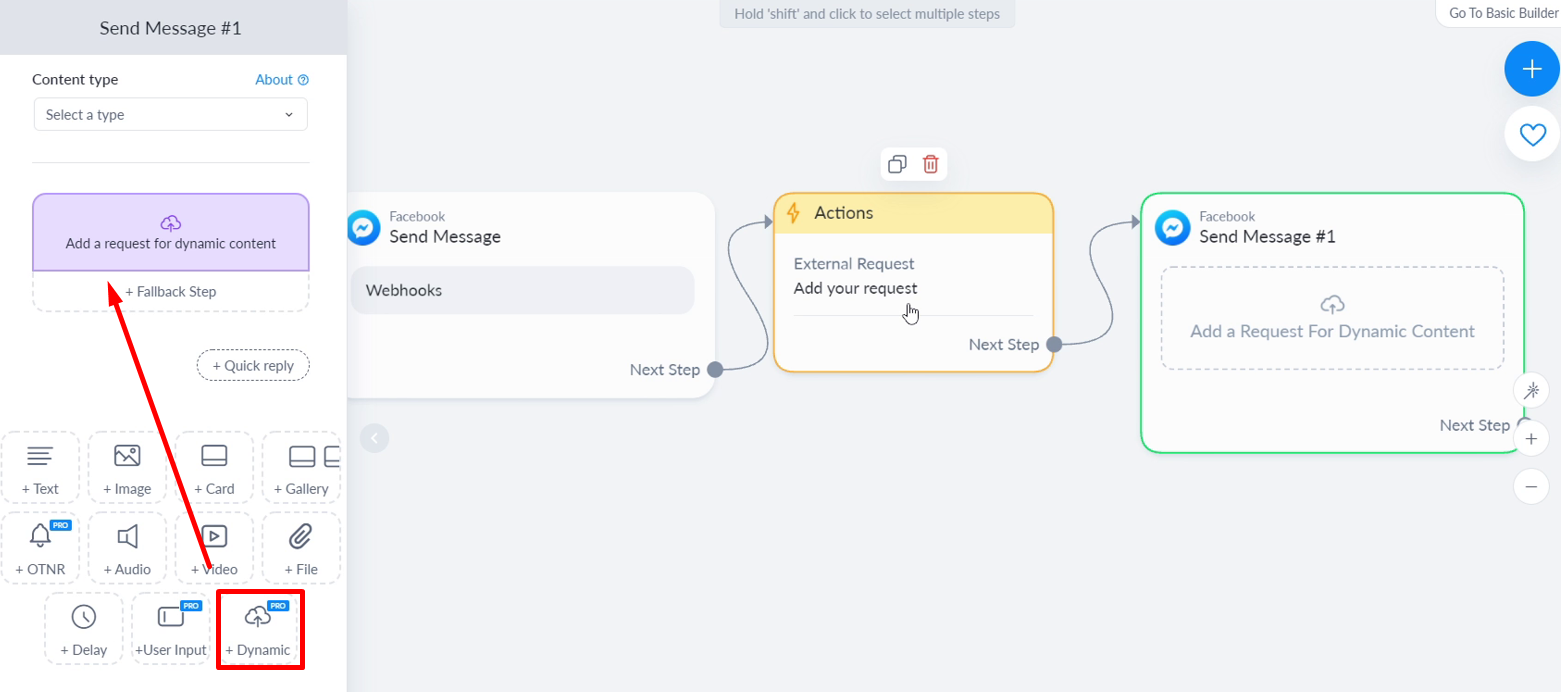
Task: Add a Text block from the sidebar
Action: click(40, 467)
